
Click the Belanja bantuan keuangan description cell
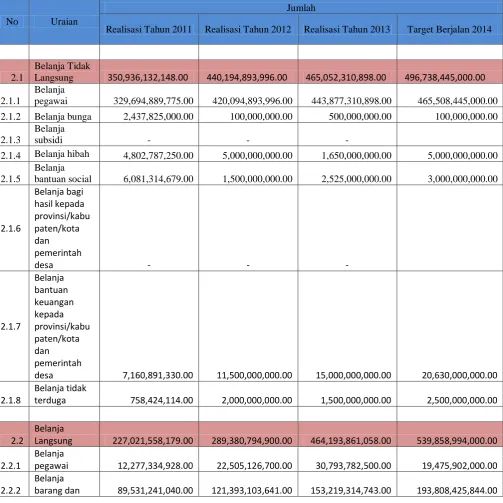(x=64, y=326)
